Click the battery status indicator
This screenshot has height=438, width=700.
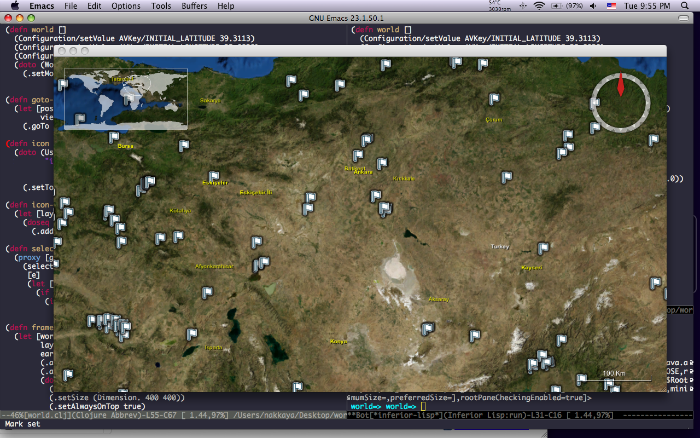[567, 6]
